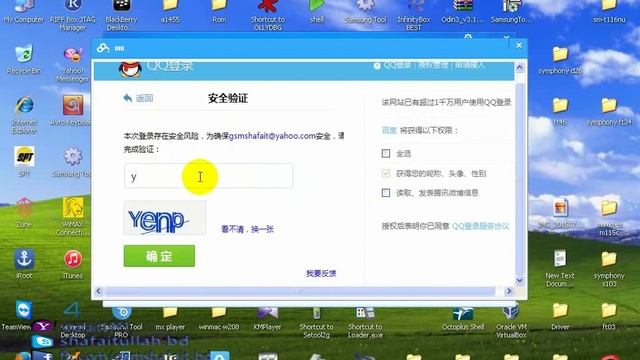Launch WiMAX Connection shortcut
Viewport: 640px width, 360px height.
tap(73, 217)
